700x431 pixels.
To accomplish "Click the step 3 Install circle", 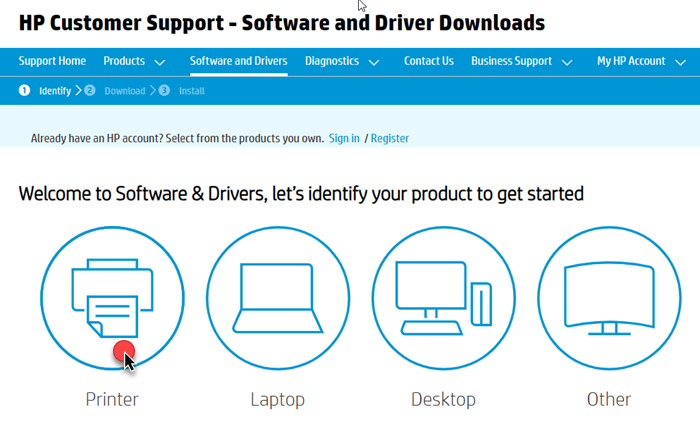I will pos(164,91).
